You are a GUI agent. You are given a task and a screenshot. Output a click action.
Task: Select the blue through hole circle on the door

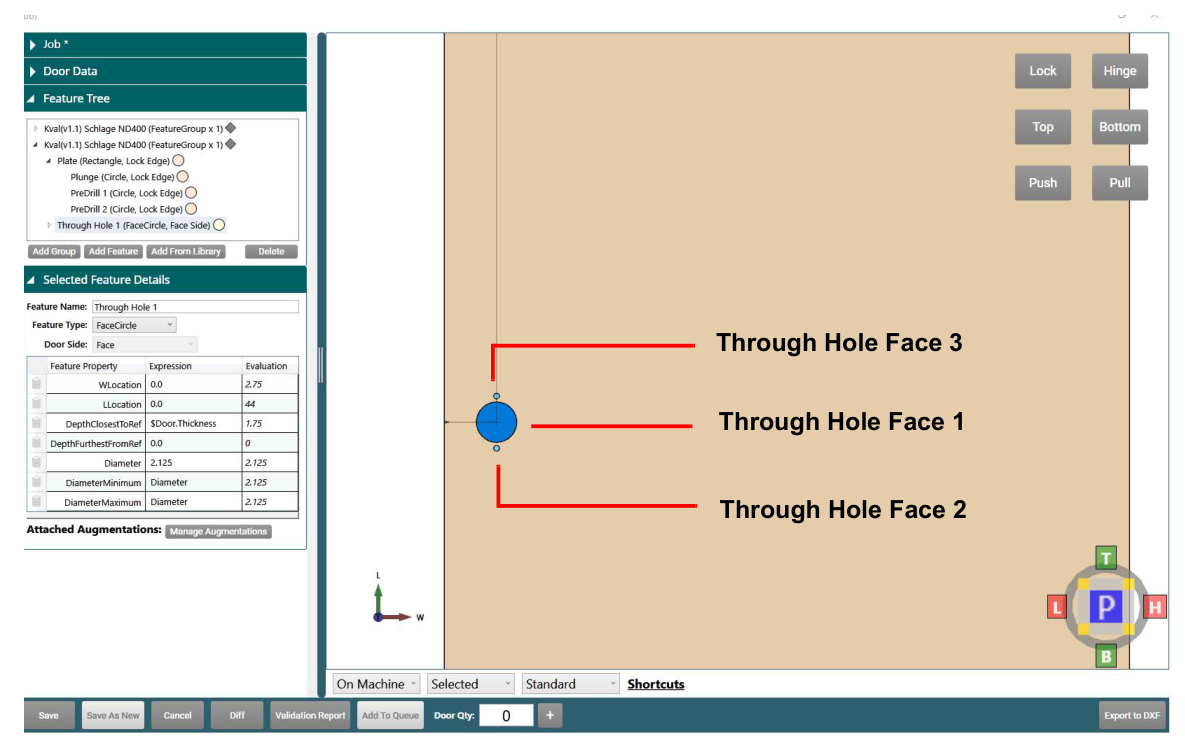(x=497, y=422)
